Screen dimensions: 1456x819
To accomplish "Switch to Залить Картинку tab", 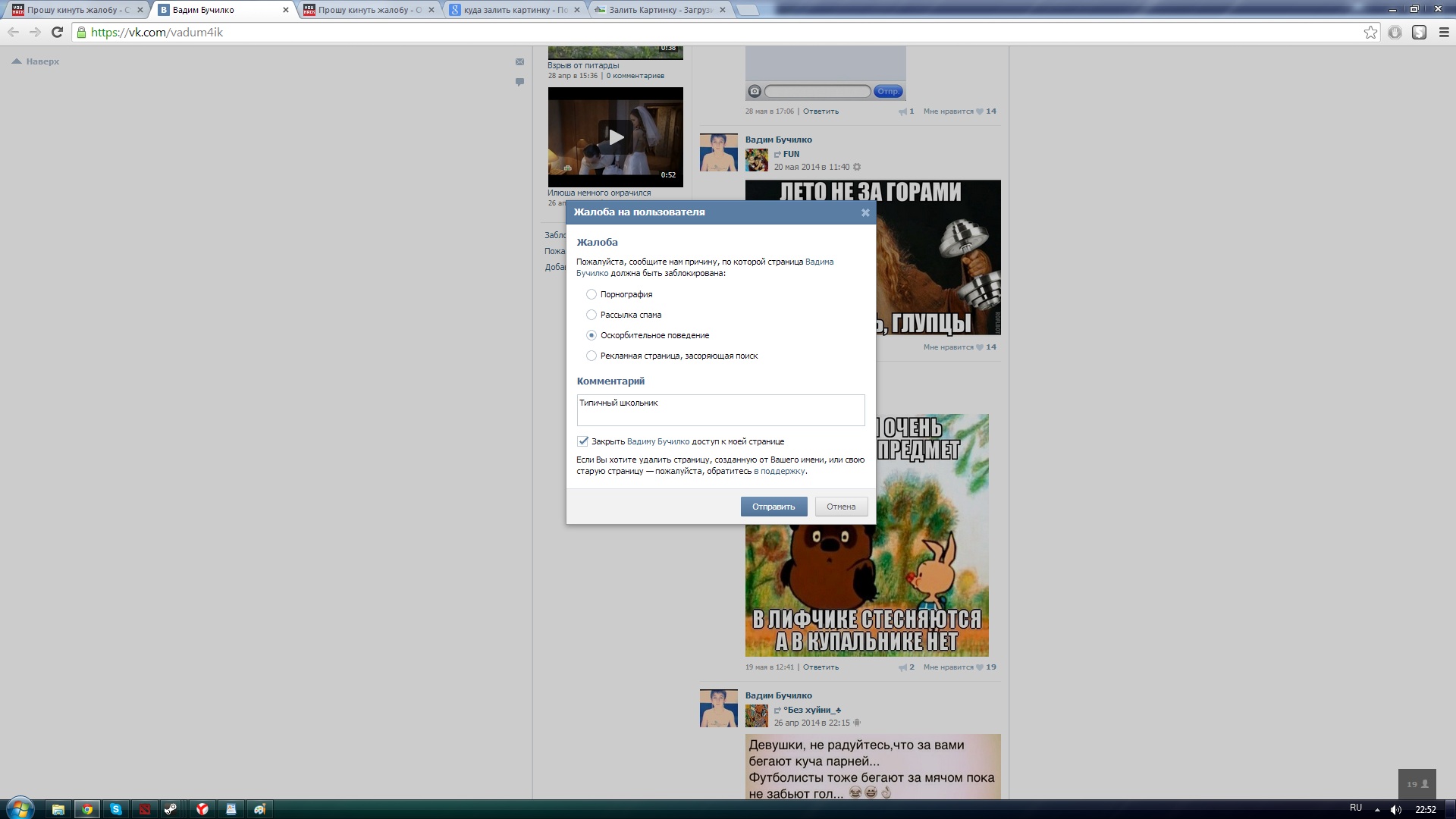I will 658,10.
